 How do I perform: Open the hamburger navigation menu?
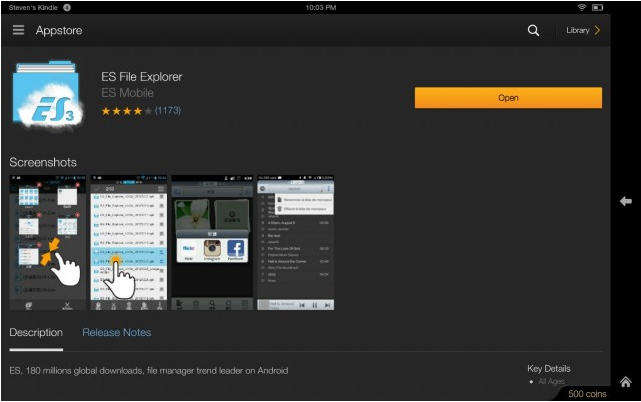click(x=18, y=30)
